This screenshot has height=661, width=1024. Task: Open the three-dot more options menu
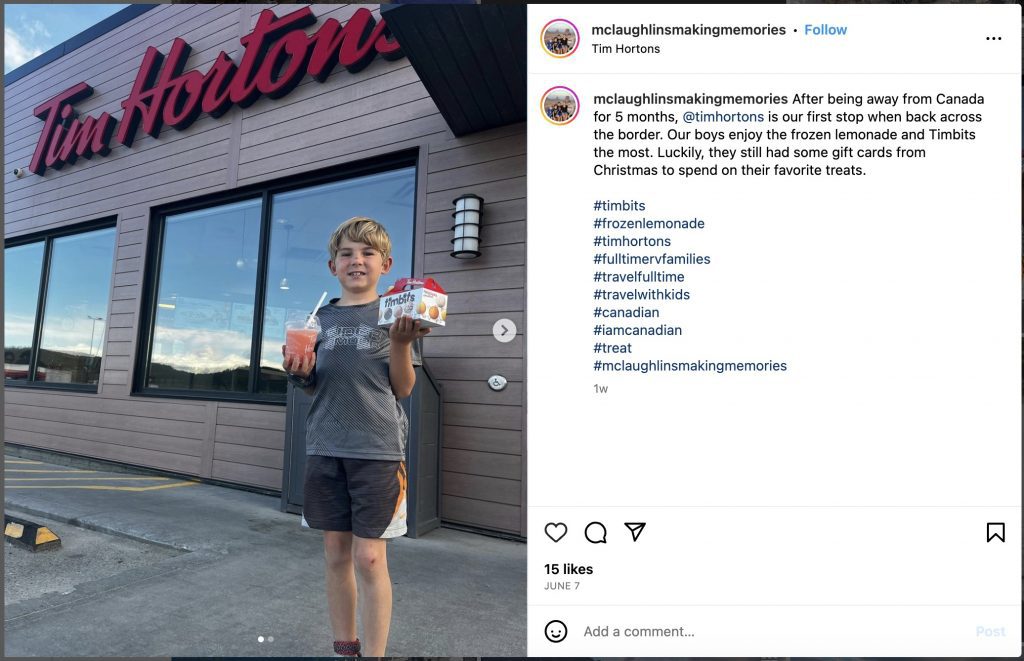[993, 39]
